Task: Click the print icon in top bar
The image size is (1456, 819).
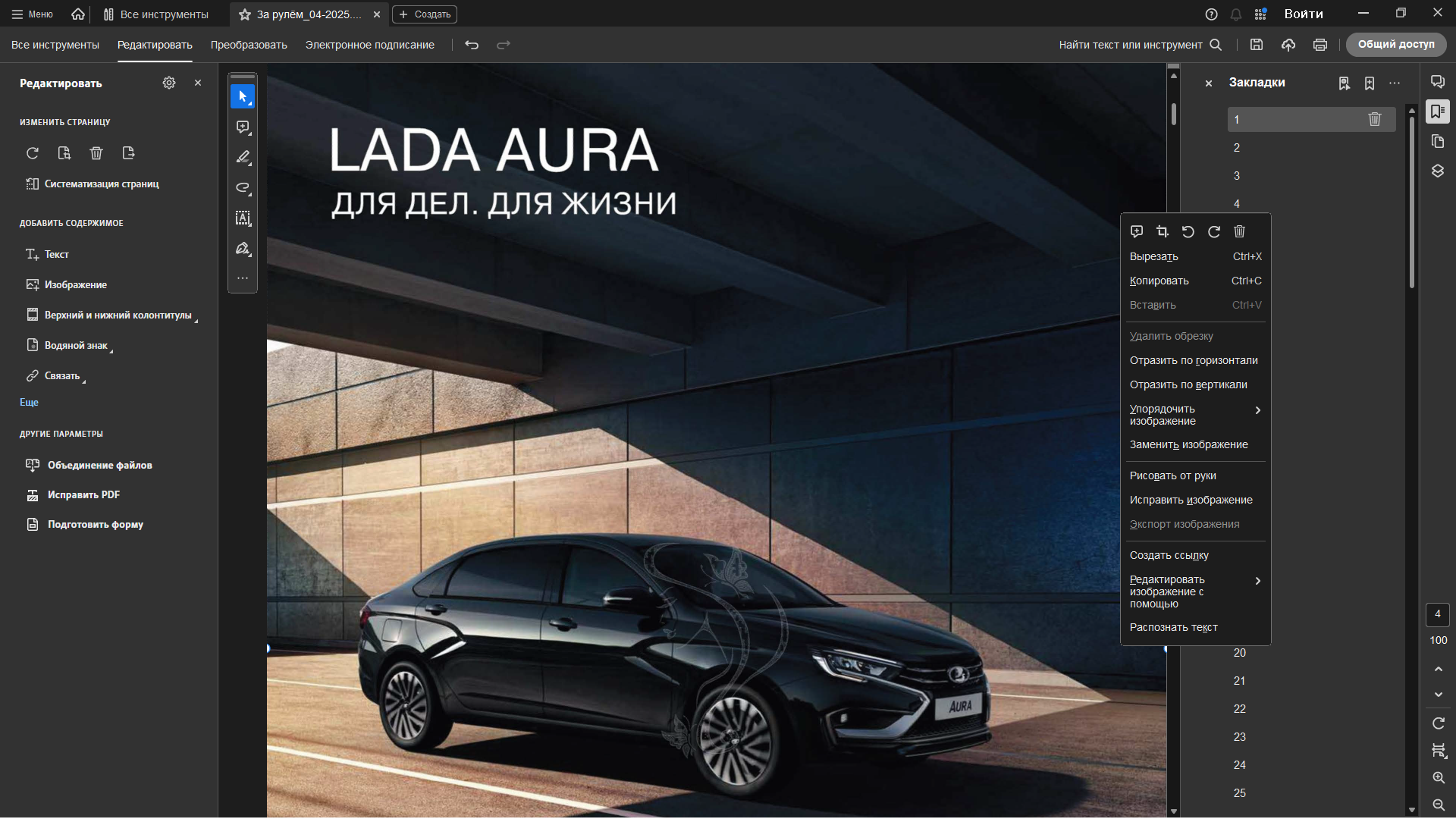Action: (x=1320, y=45)
